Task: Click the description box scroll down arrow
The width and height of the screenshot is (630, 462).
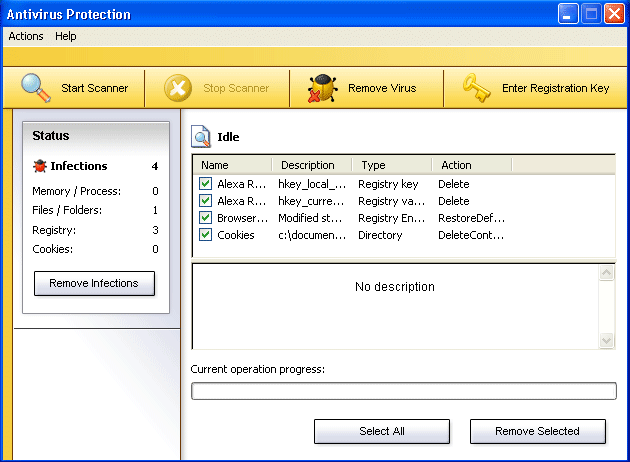Action: point(606,341)
